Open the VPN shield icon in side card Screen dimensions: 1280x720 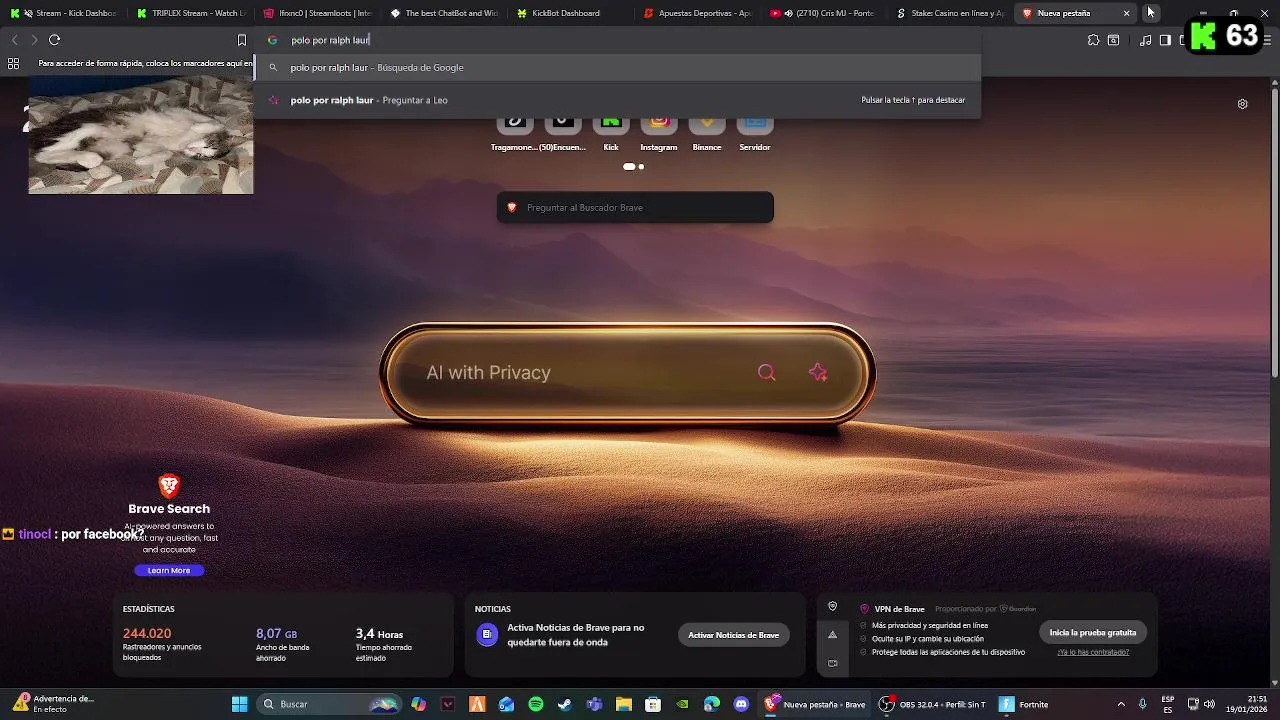pyautogui.click(x=832, y=606)
